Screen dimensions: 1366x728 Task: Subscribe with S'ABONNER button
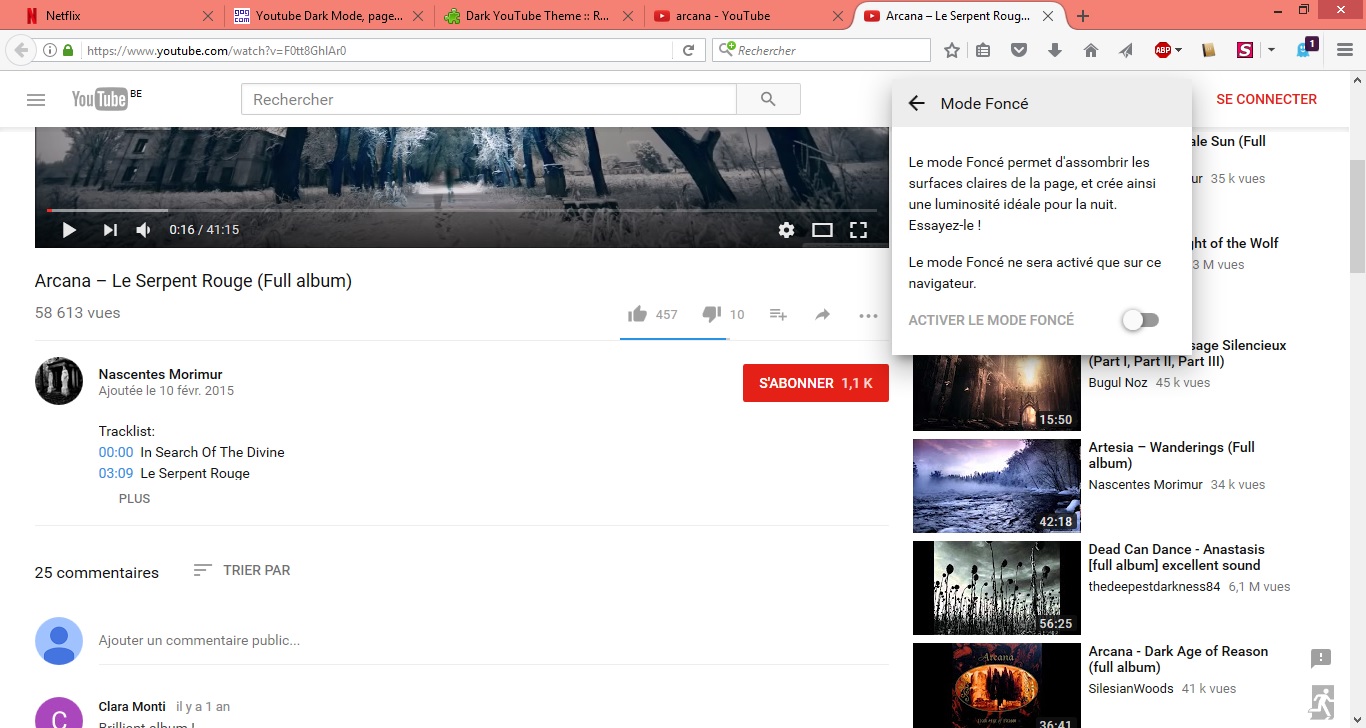point(816,383)
